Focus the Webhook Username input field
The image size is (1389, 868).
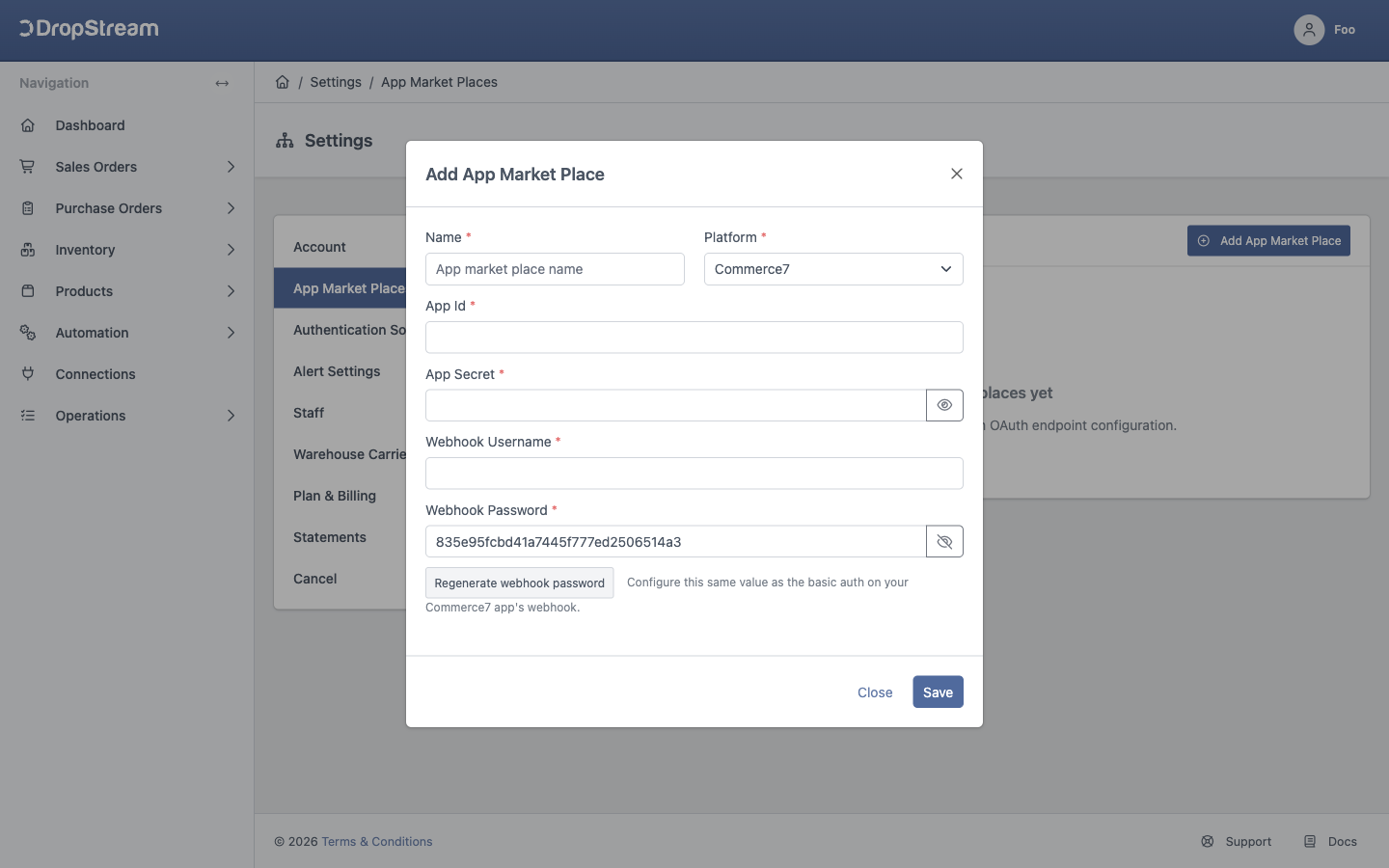[x=694, y=474]
